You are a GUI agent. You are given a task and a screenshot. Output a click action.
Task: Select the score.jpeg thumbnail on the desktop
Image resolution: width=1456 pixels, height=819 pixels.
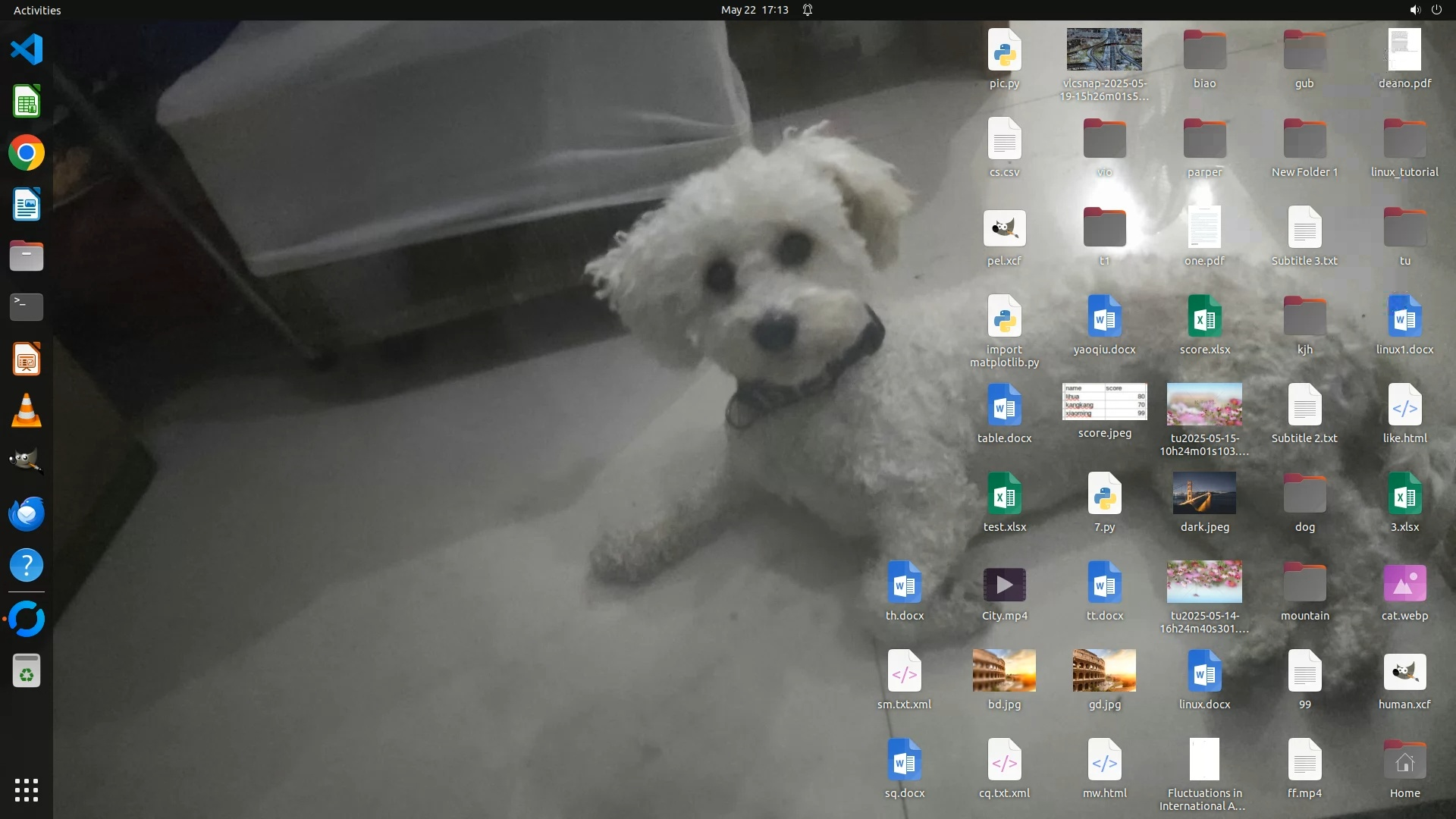[1104, 402]
